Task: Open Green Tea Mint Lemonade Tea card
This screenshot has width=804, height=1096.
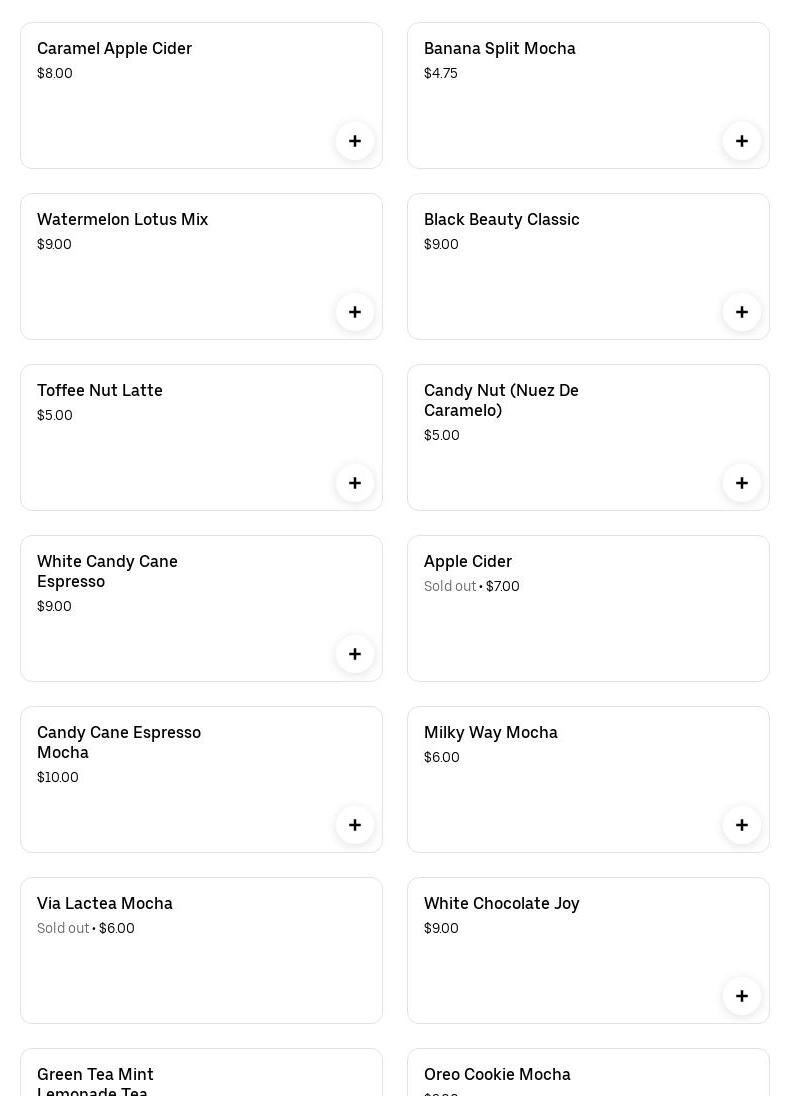Action: [95, 1076]
